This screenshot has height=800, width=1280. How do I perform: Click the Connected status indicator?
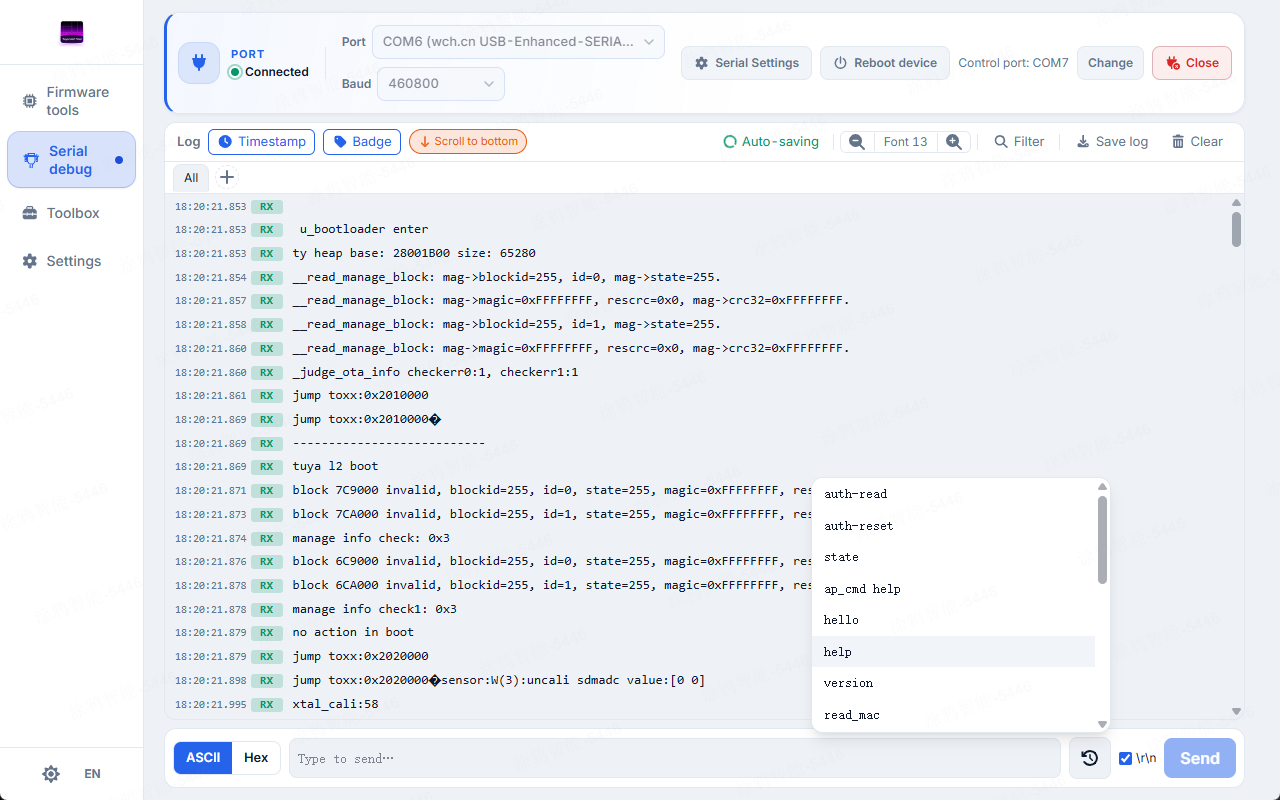(269, 72)
